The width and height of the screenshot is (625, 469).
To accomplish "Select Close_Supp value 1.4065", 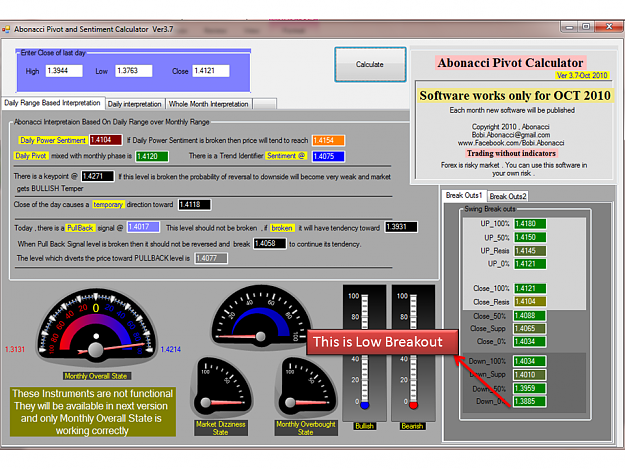I will tap(530, 329).
